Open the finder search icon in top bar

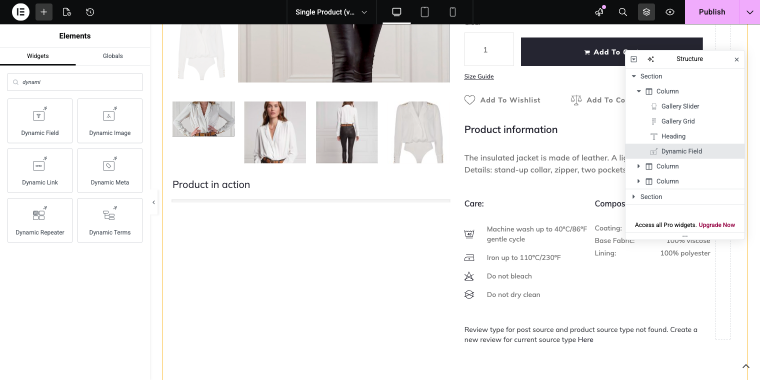[x=623, y=12]
